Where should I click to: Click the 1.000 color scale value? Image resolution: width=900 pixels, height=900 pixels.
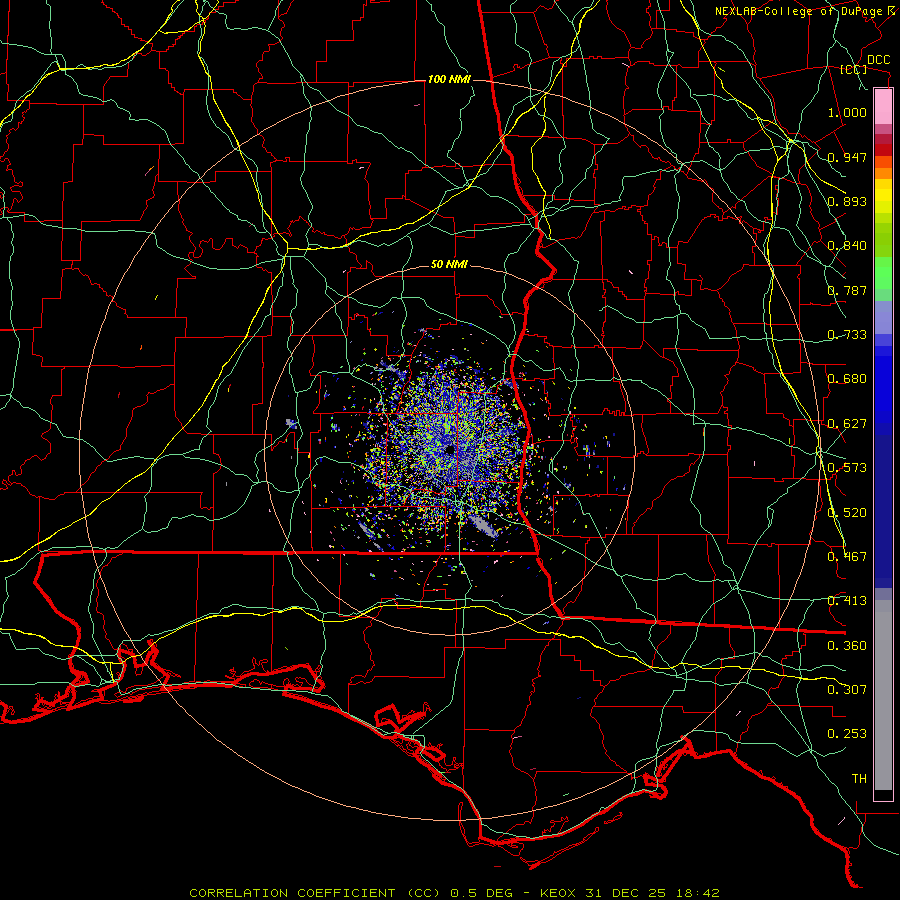(x=847, y=112)
